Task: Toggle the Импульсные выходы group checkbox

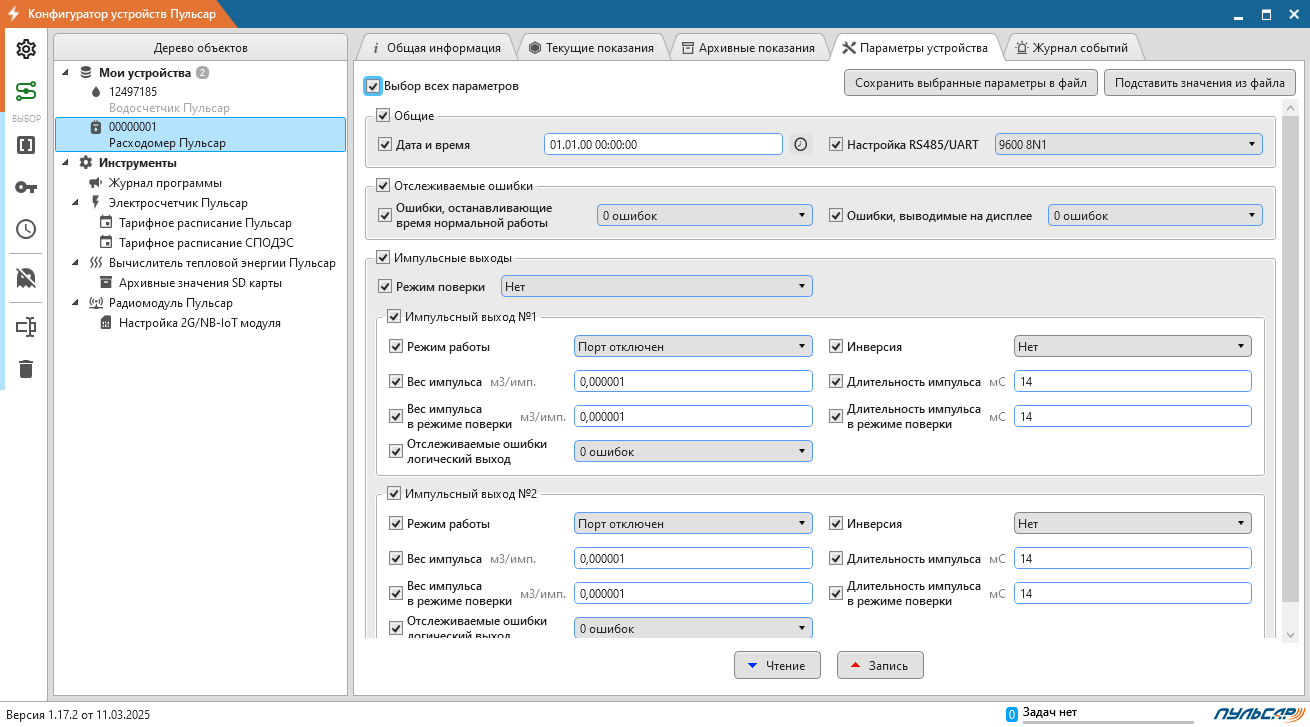Action: tap(383, 258)
